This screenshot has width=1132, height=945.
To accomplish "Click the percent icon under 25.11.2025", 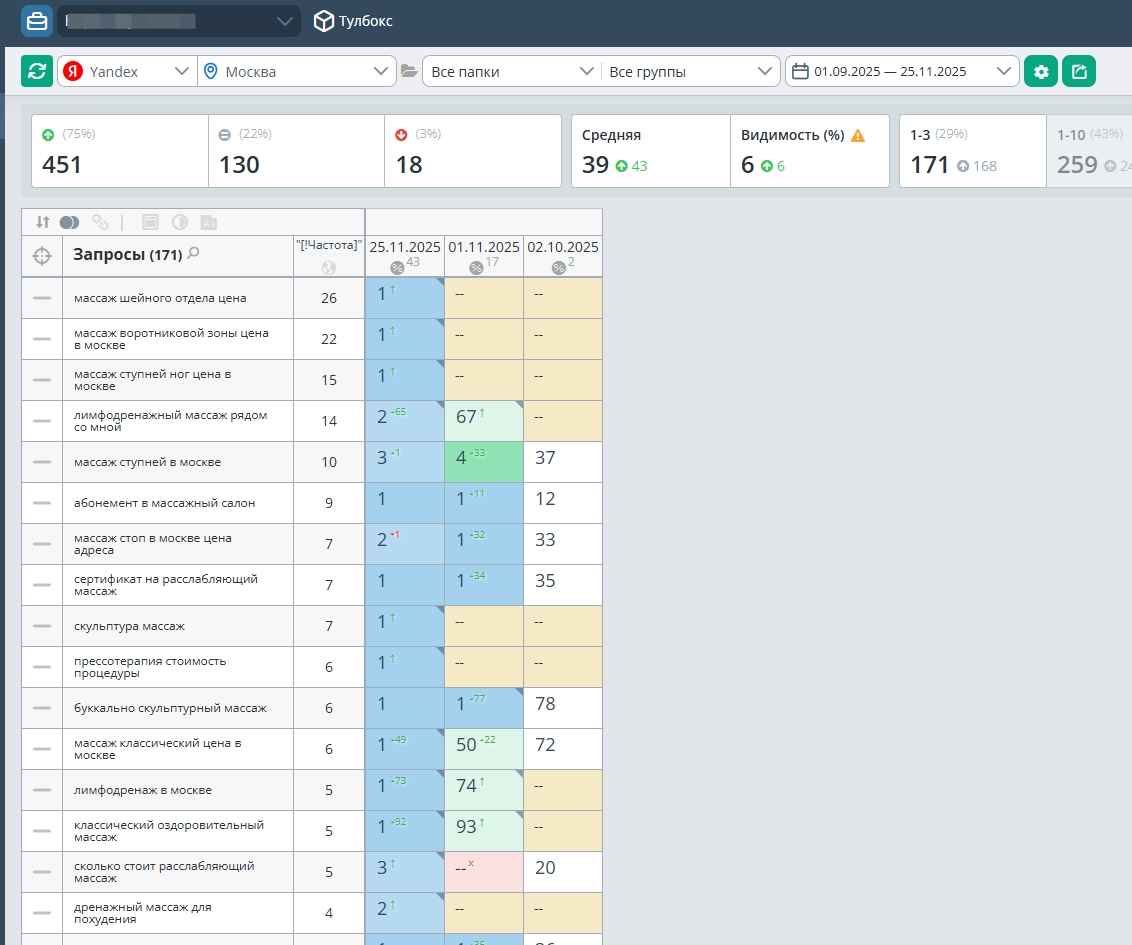I will point(397,268).
